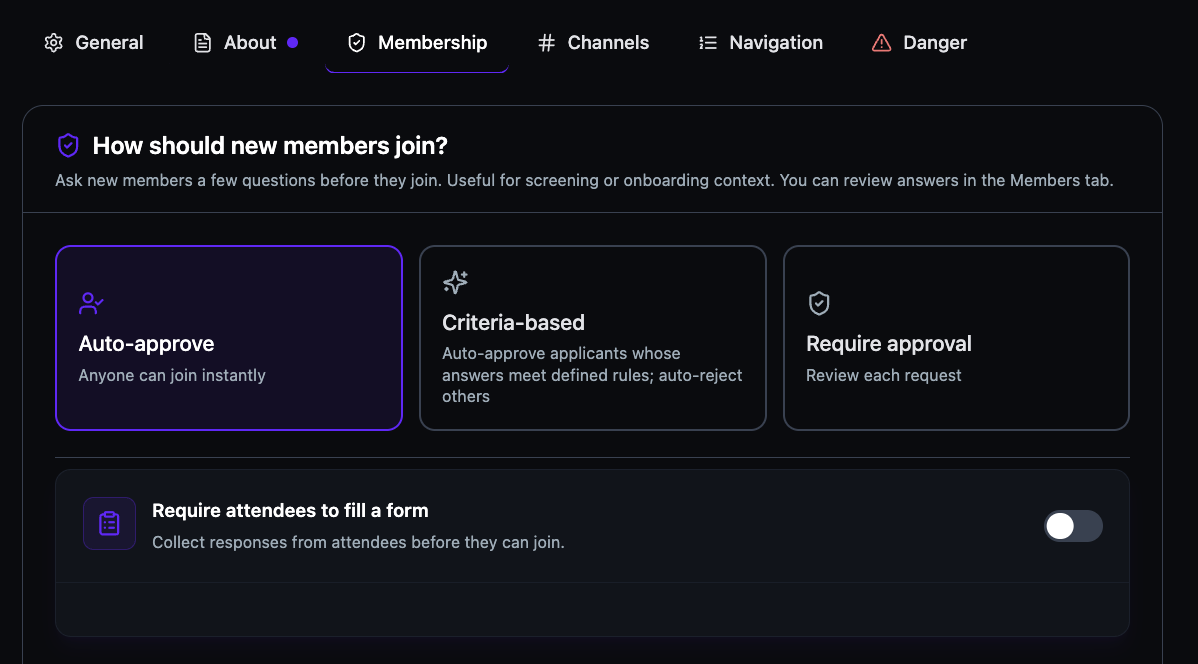The width and height of the screenshot is (1198, 664).
Task: Select the Membership tab
Action: pos(417,43)
